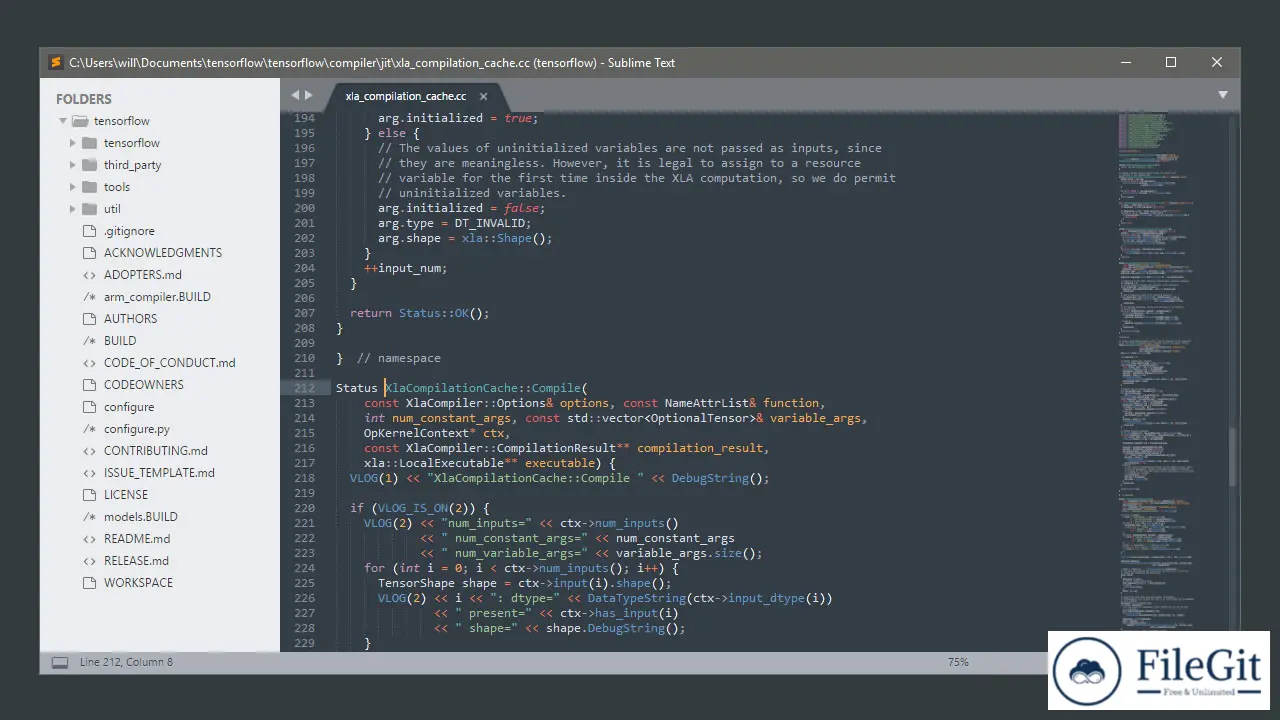Screen dimensions: 1280x720
Task: Click the source icon next to arm_compiler.BUILD
Action: pos(89,297)
